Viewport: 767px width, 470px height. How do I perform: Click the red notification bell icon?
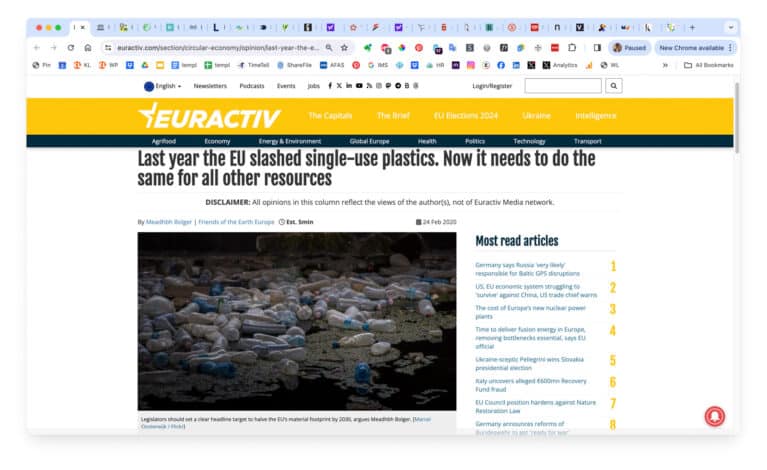coord(715,413)
